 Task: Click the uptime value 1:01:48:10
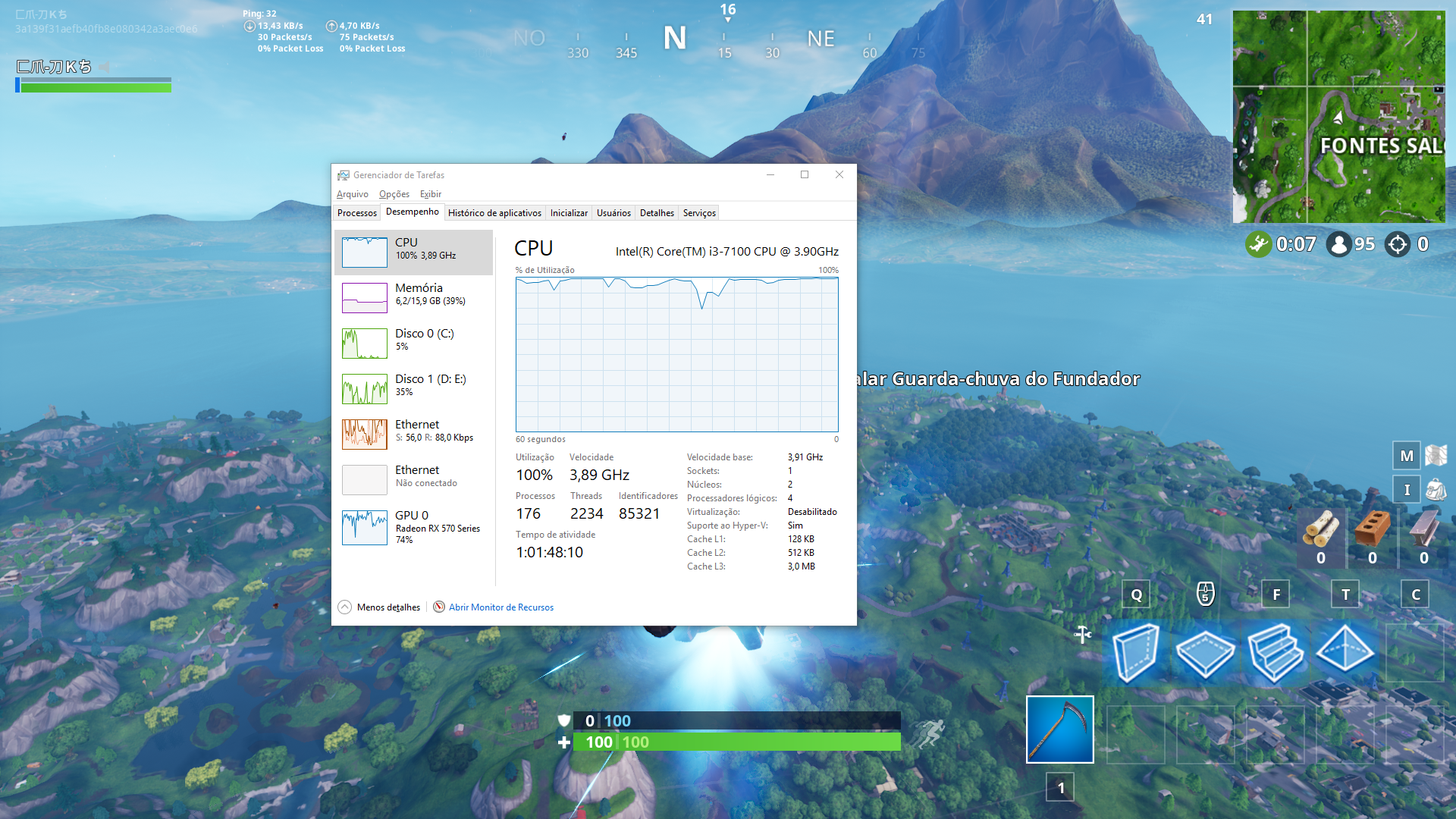coord(549,552)
